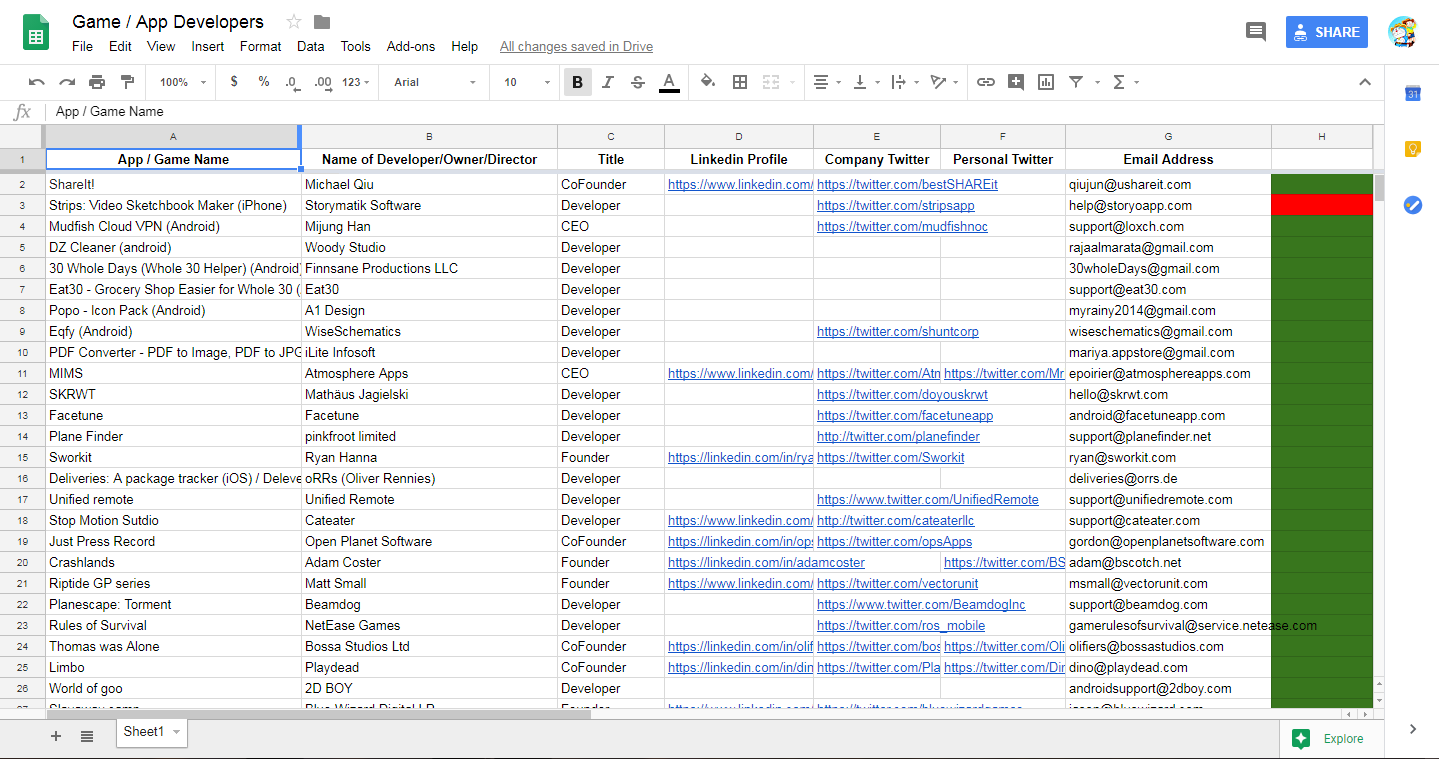This screenshot has width=1439, height=759.
Task: Open the All Sheets list icon
Action: (87, 736)
